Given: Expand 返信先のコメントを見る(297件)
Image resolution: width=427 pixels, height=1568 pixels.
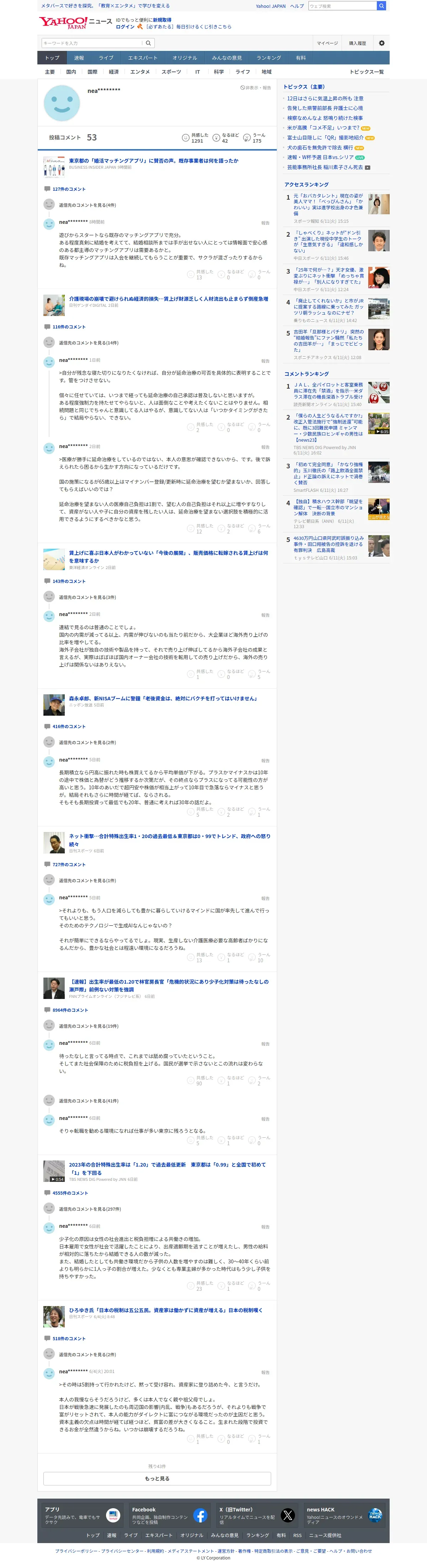Looking at the screenshot, I should (90, 1209).
